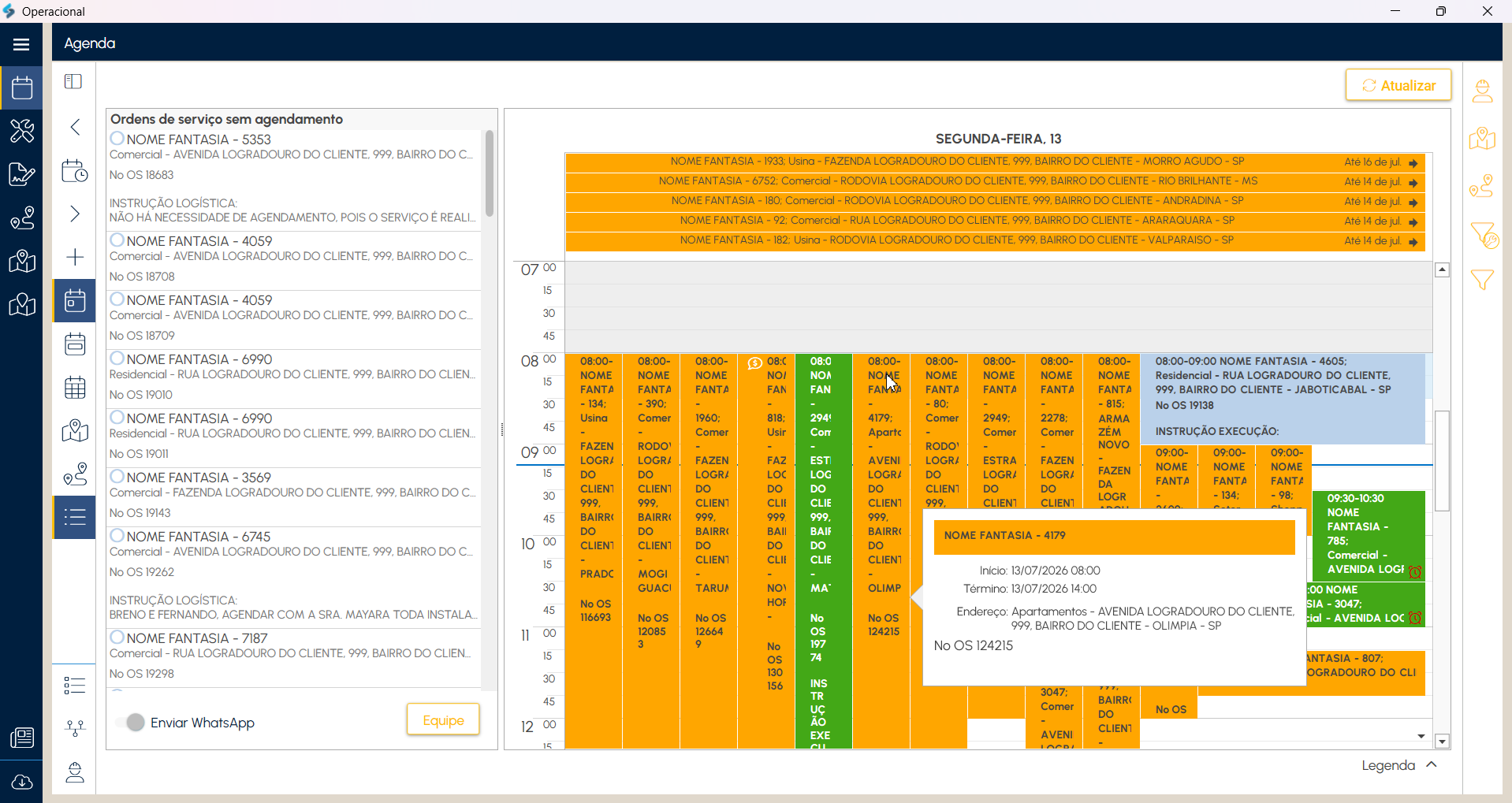Image resolution: width=1512 pixels, height=803 pixels.
Task: Click arrow on RIO BRILHANTE all-day event
Action: [1413, 183]
